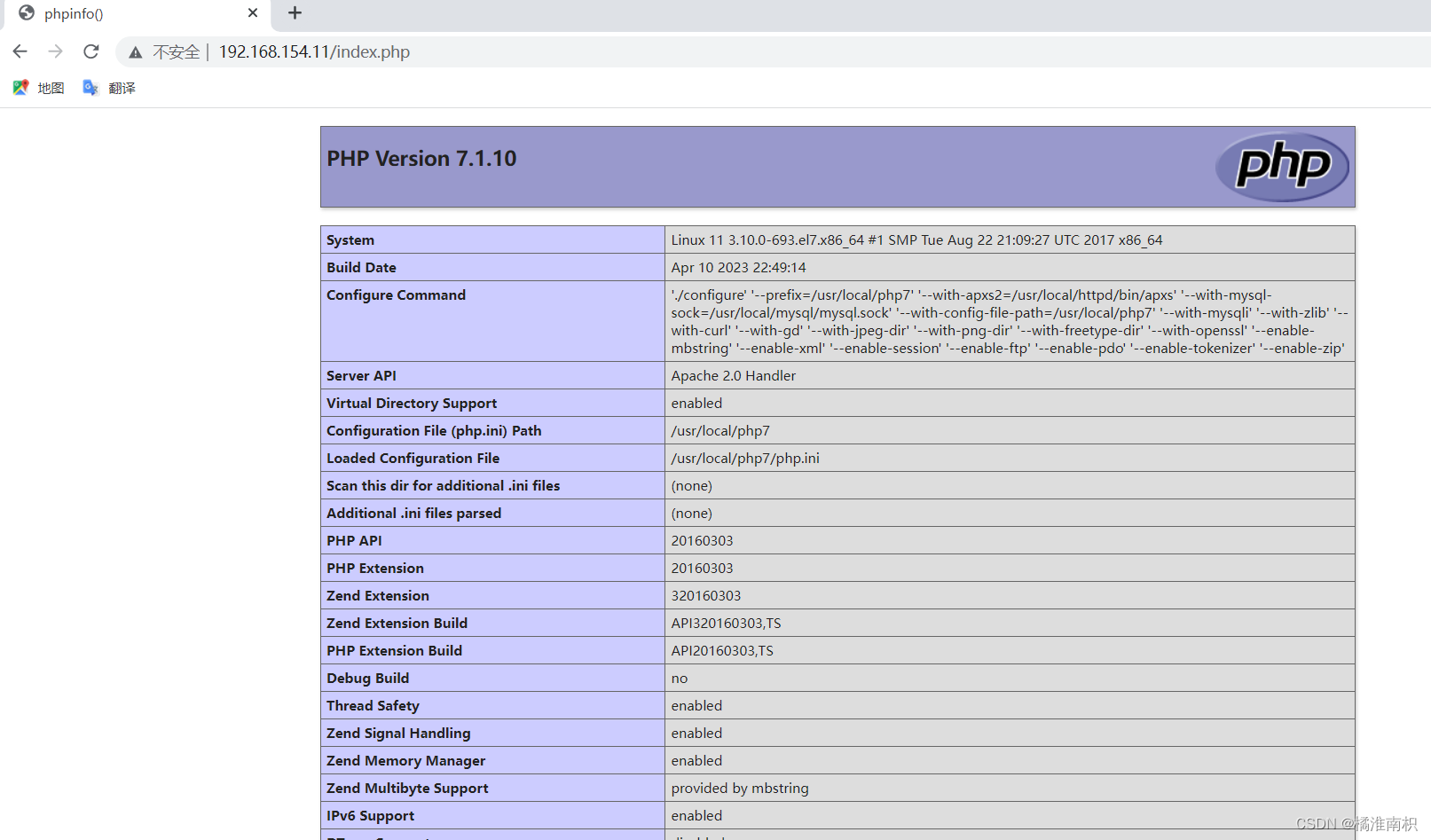Click the 'API20160303,TS' value
This screenshot has height=840, width=1431.
coord(722,651)
